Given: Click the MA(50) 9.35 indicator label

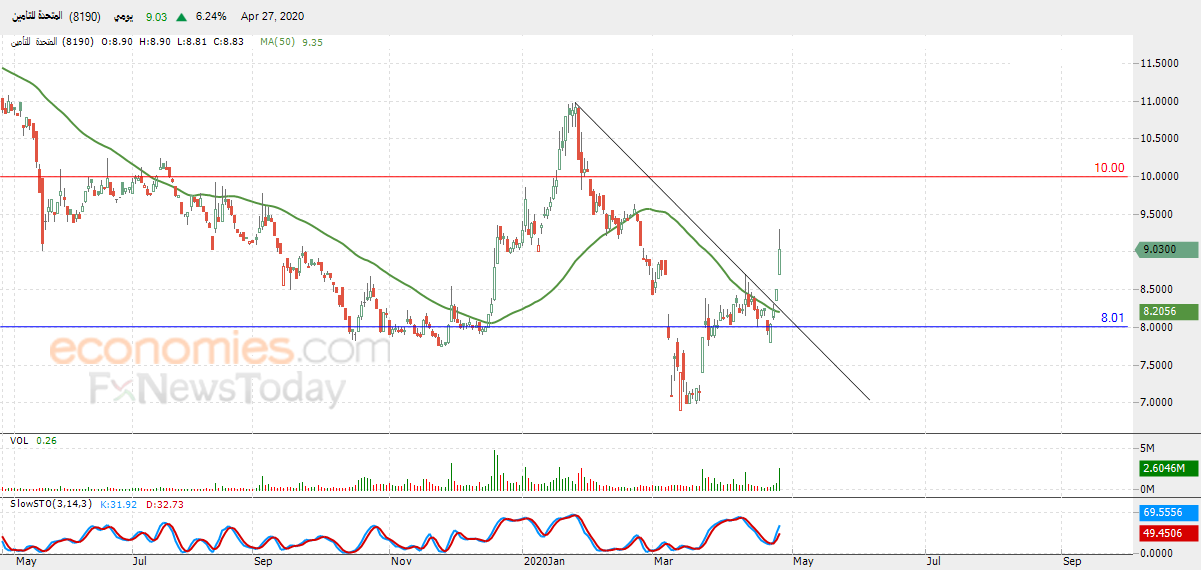Looking at the screenshot, I should [291, 42].
